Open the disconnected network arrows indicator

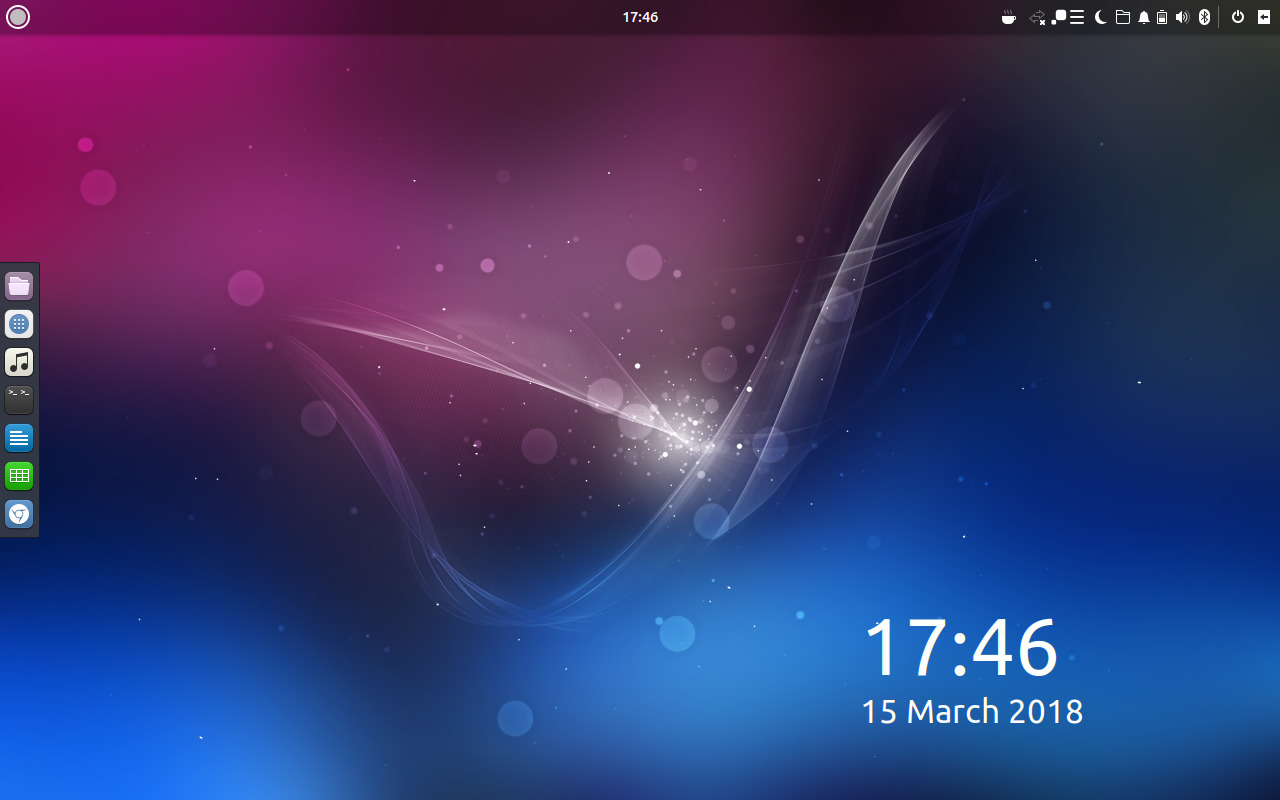pos(1037,17)
